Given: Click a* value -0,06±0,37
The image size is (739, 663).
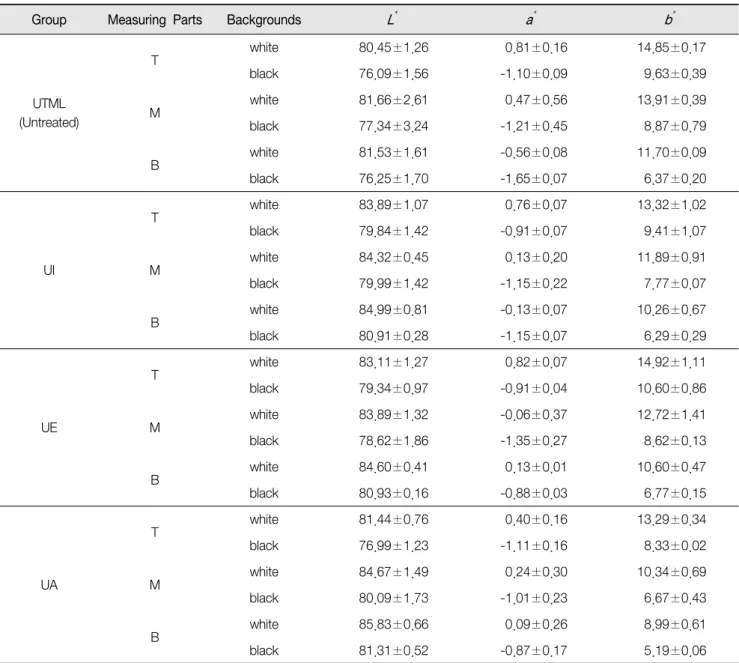Looking at the screenshot, I should [534, 415].
